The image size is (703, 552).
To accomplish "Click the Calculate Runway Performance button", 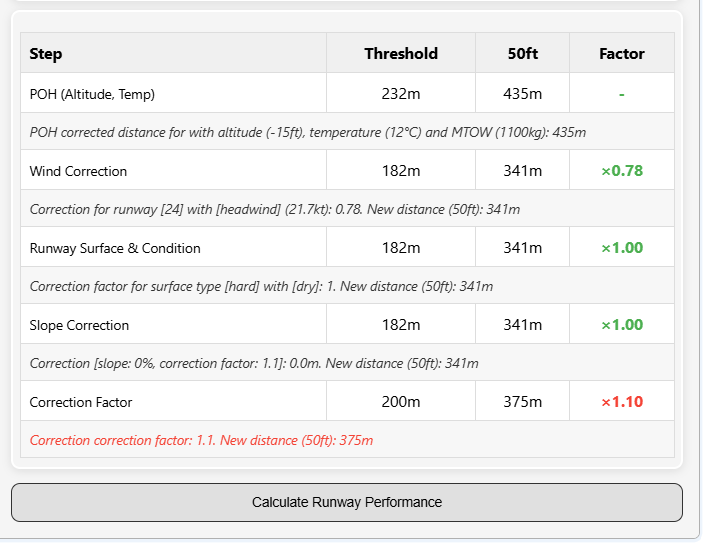I will click(346, 502).
